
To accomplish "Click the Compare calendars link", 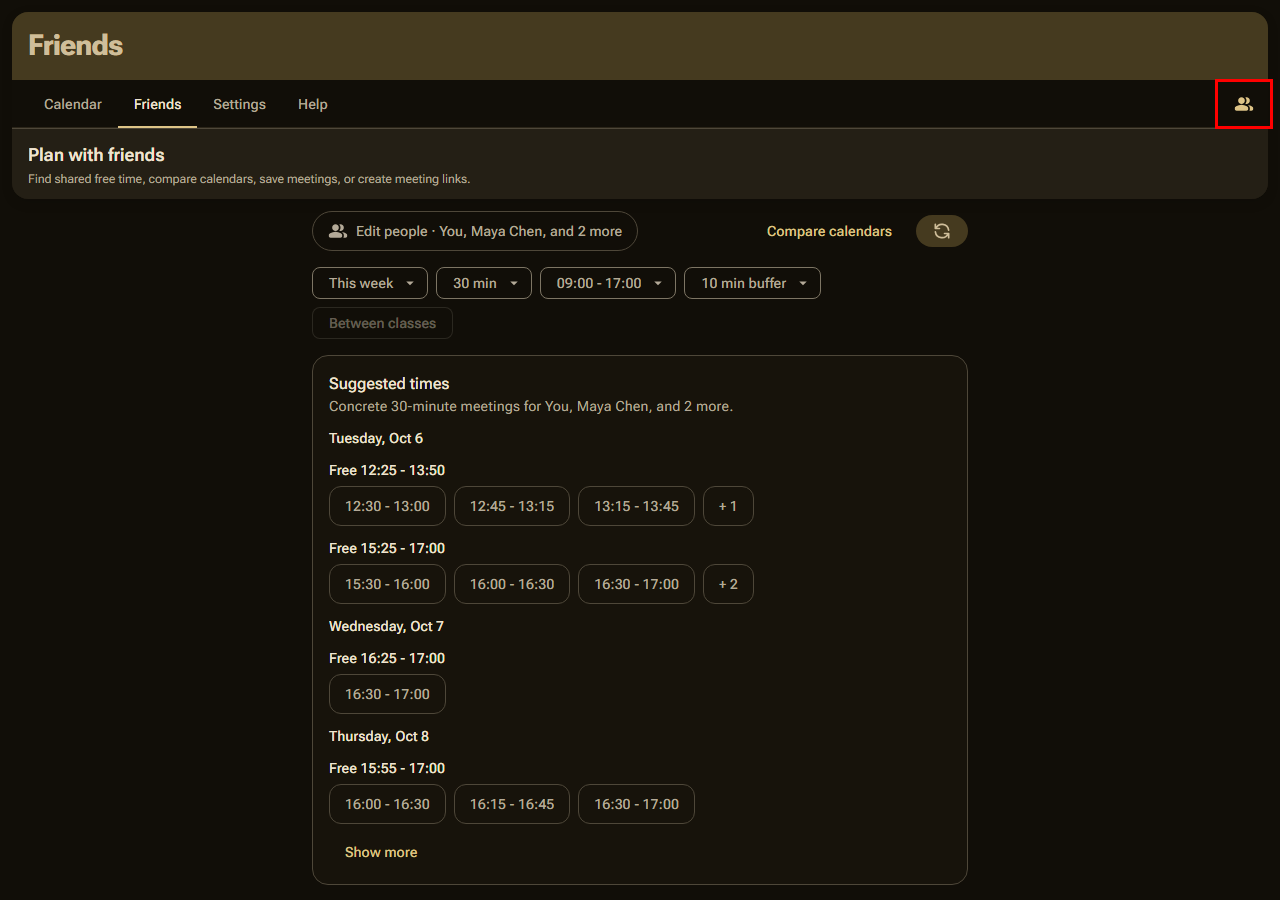I will coord(829,231).
